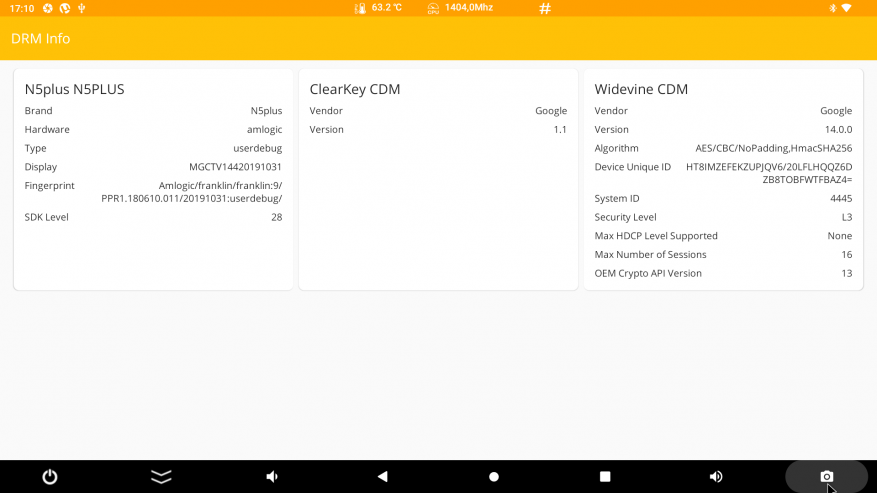Tap the DRM Info app title
This screenshot has height=493, width=877.
point(40,39)
